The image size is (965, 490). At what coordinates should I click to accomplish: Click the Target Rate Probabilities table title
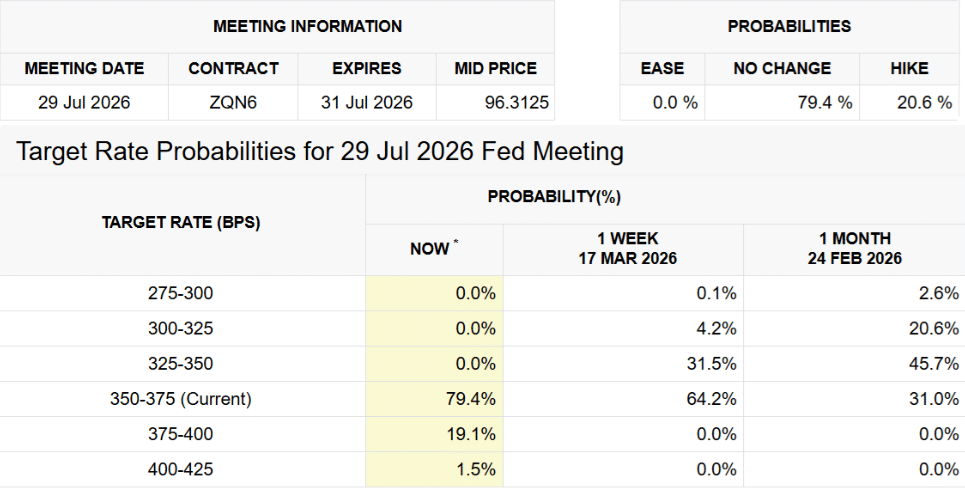pyautogui.click(x=320, y=152)
